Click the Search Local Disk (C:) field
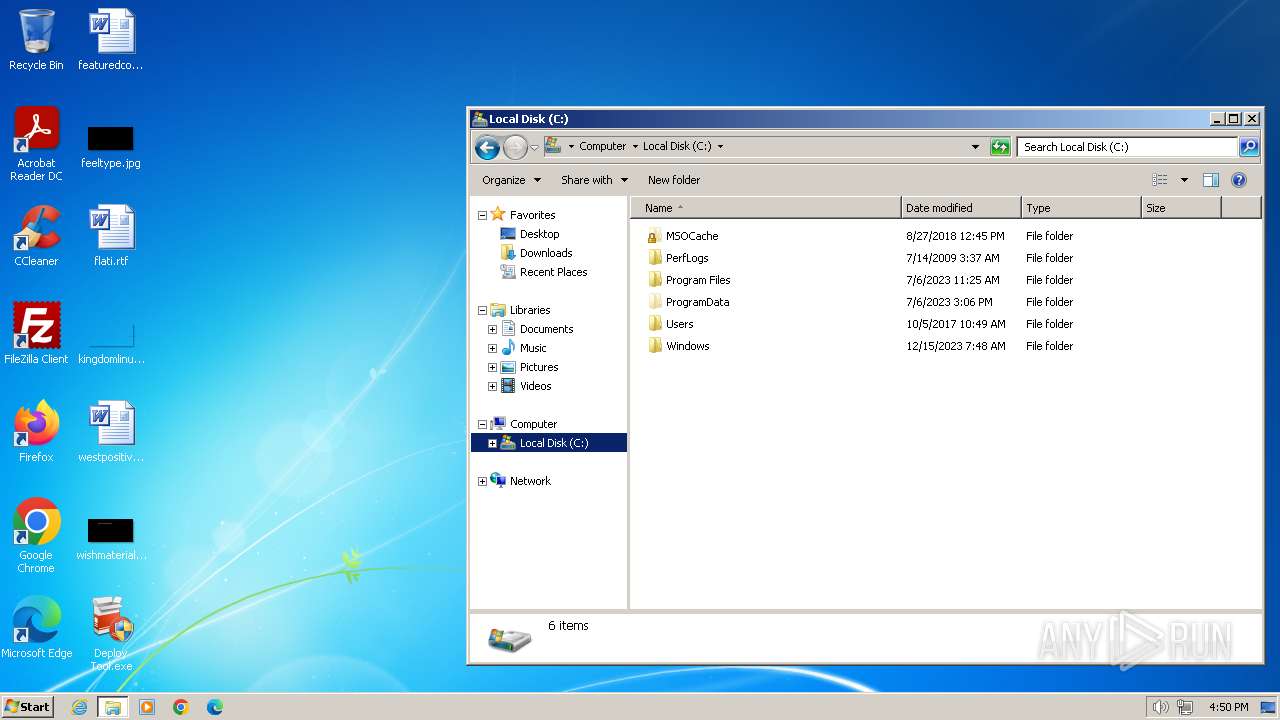The height and width of the screenshot is (720, 1280). click(x=1126, y=147)
